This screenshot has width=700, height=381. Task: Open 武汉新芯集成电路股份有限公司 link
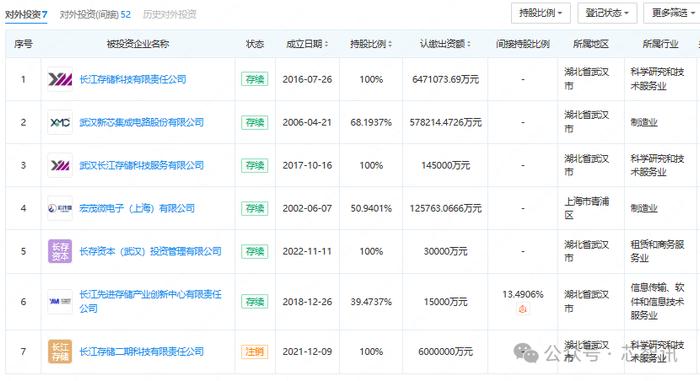pos(142,122)
